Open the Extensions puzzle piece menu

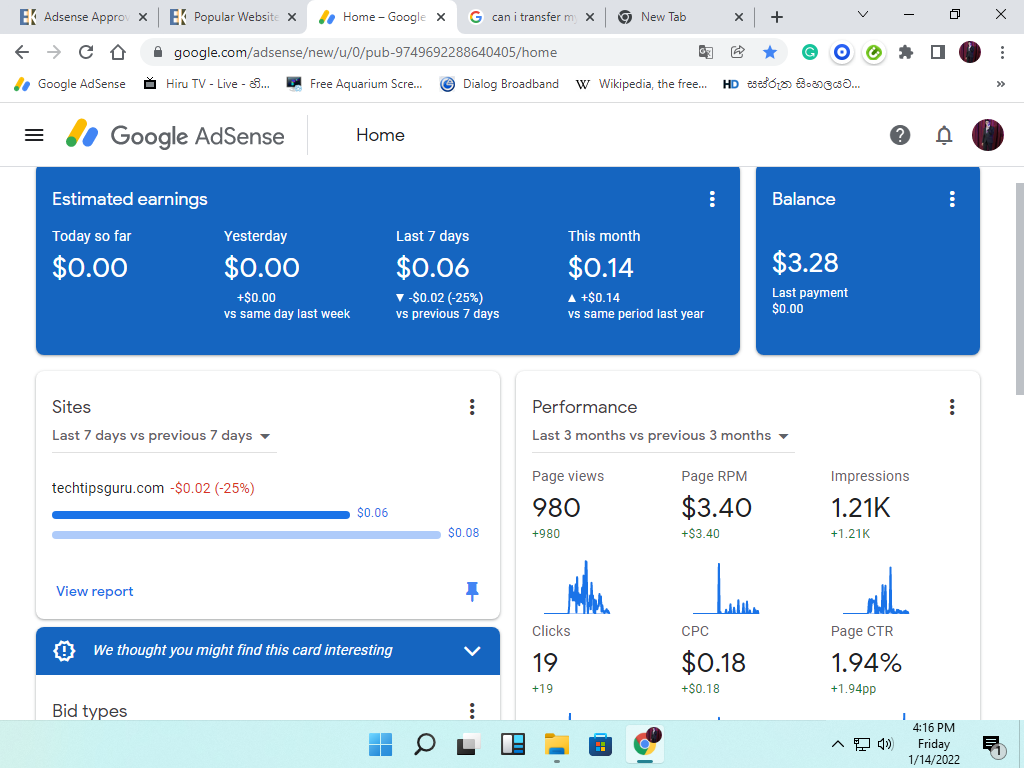pyautogui.click(x=906, y=52)
